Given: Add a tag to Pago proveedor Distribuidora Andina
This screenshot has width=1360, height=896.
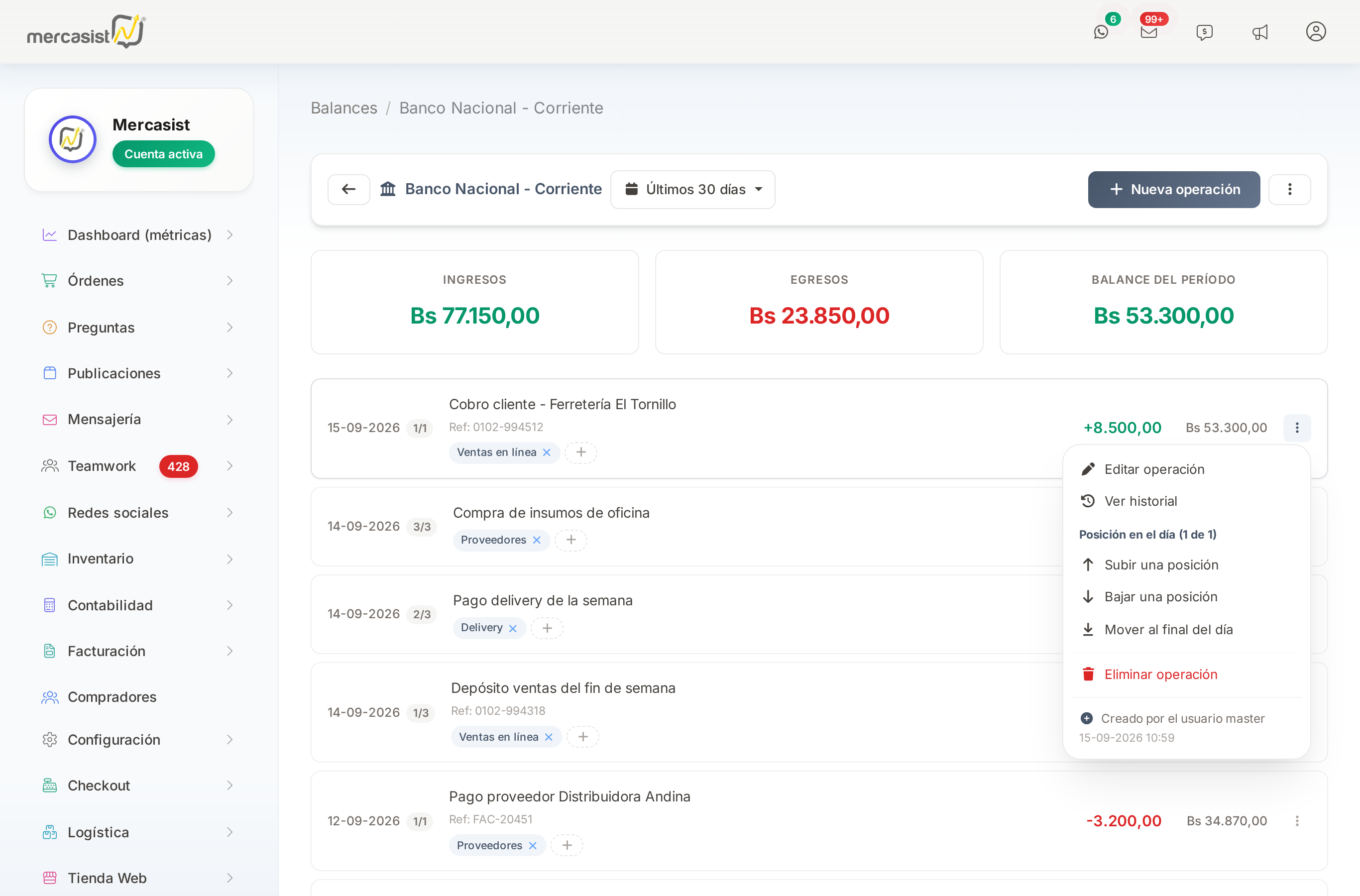Looking at the screenshot, I should tap(567, 845).
